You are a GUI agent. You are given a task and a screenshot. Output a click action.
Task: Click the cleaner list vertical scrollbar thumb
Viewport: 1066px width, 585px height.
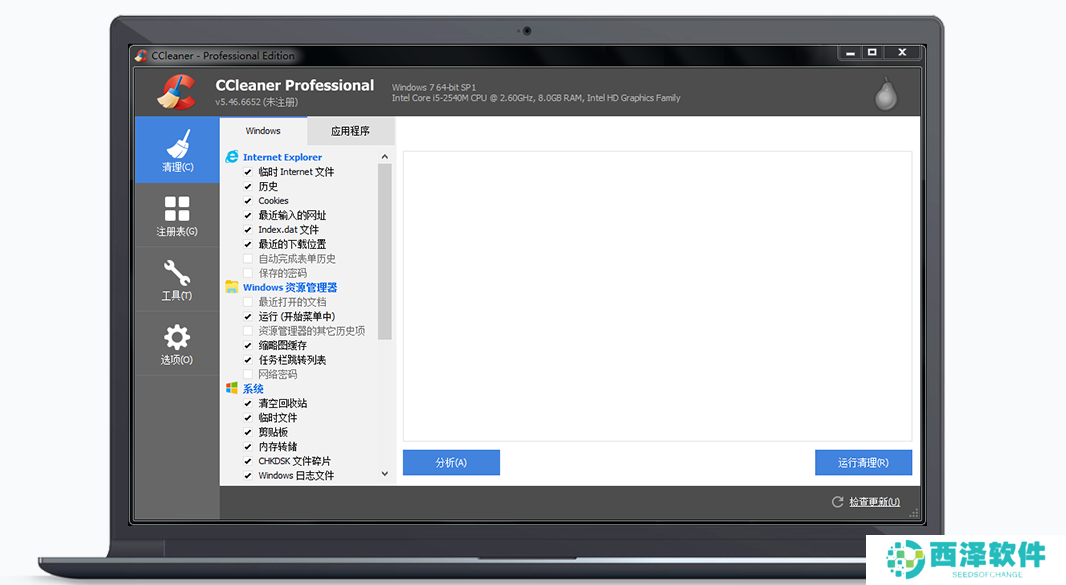(385, 250)
